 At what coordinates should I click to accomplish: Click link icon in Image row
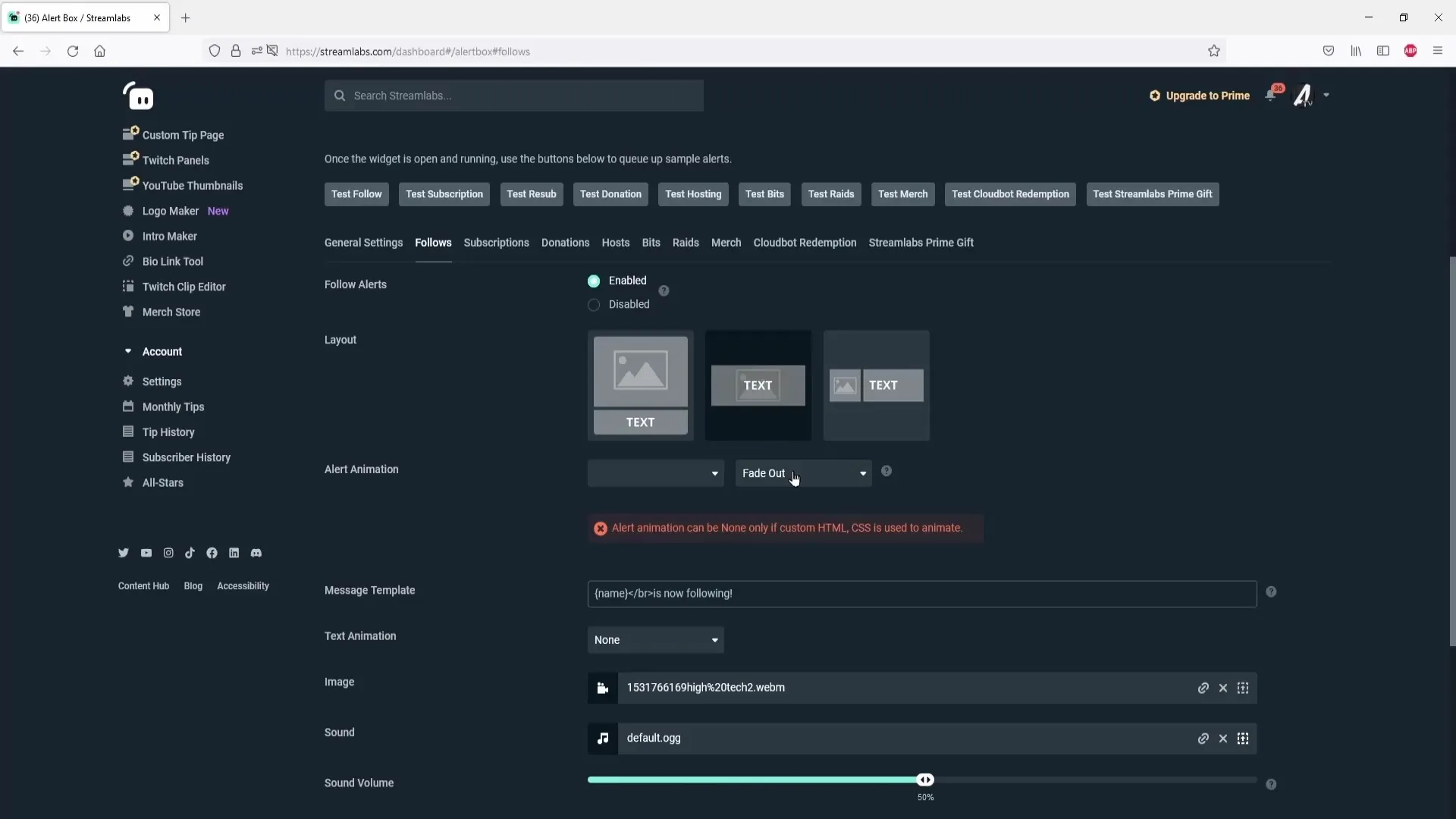pyautogui.click(x=1203, y=688)
